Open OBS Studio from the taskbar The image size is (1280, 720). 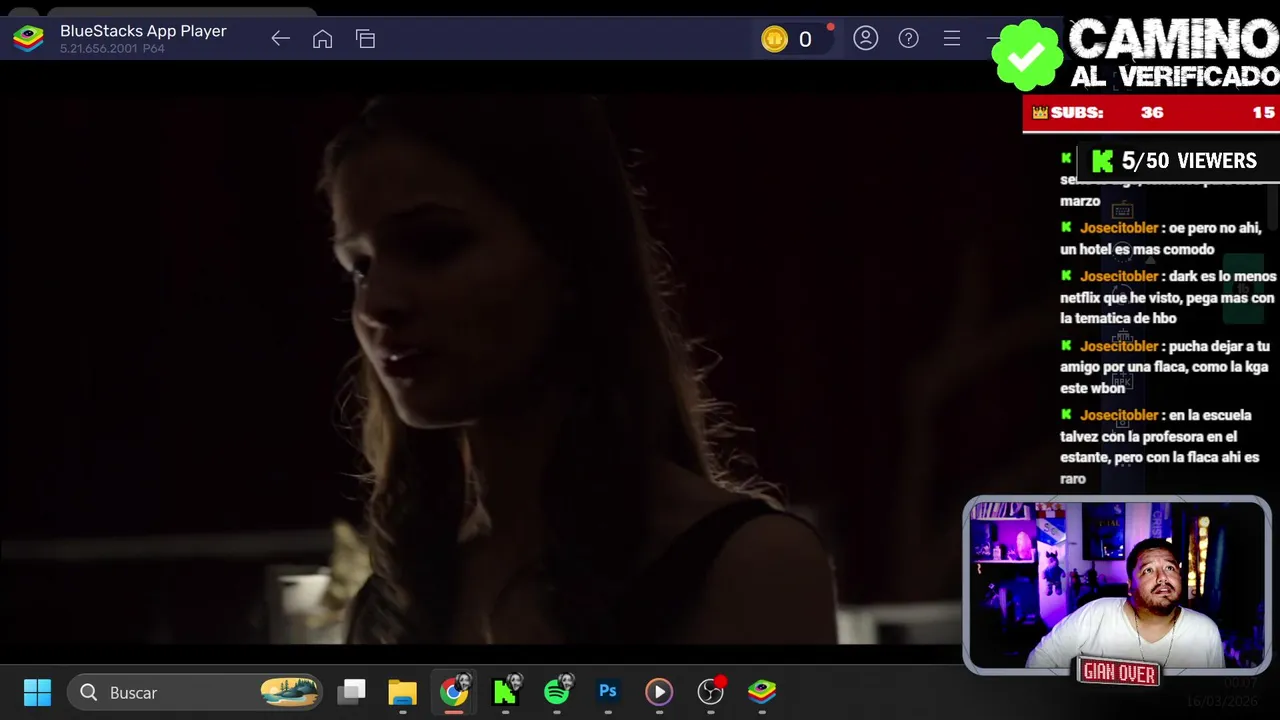point(710,691)
